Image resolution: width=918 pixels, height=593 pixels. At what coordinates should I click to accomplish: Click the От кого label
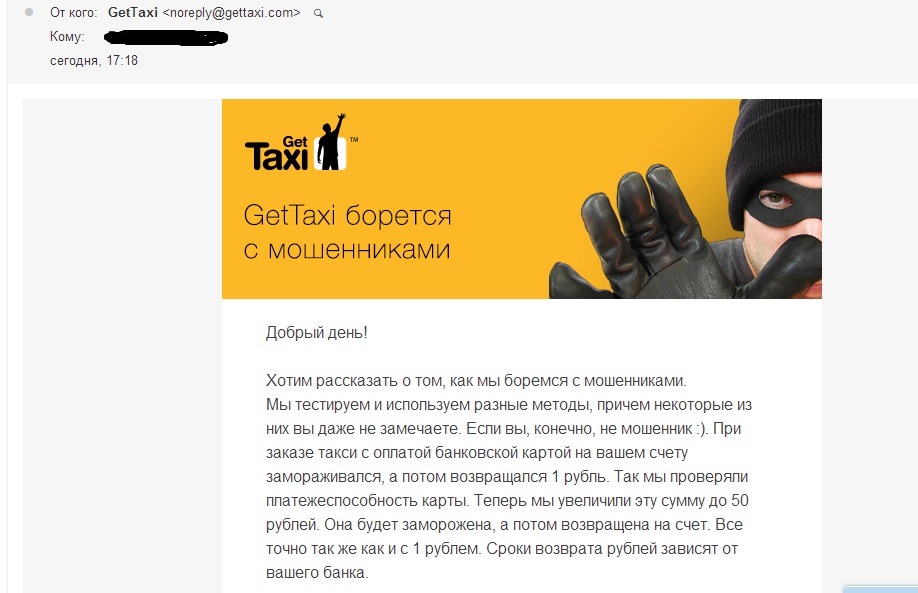click(74, 13)
